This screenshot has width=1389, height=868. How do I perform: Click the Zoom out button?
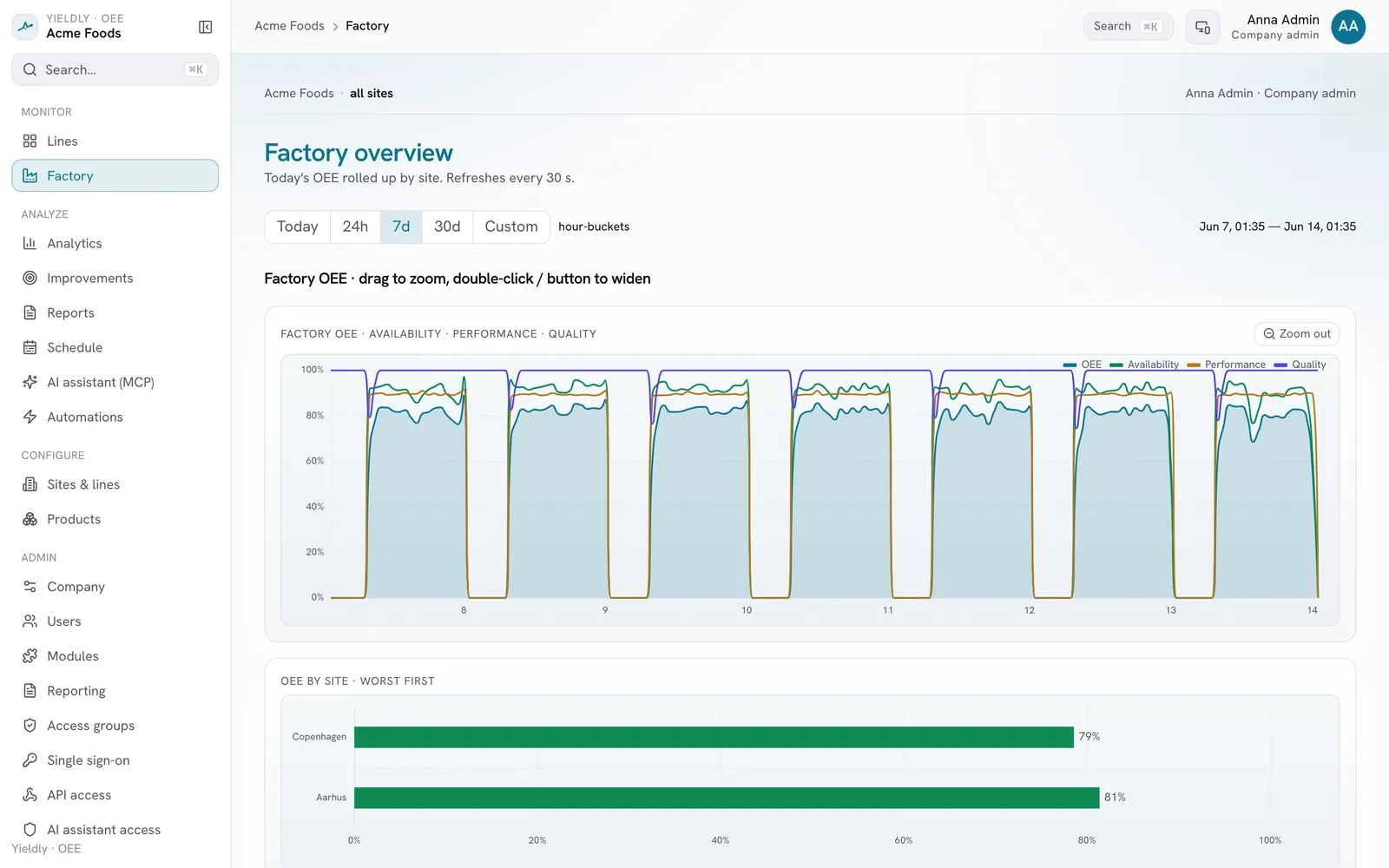(x=1297, y=334)
